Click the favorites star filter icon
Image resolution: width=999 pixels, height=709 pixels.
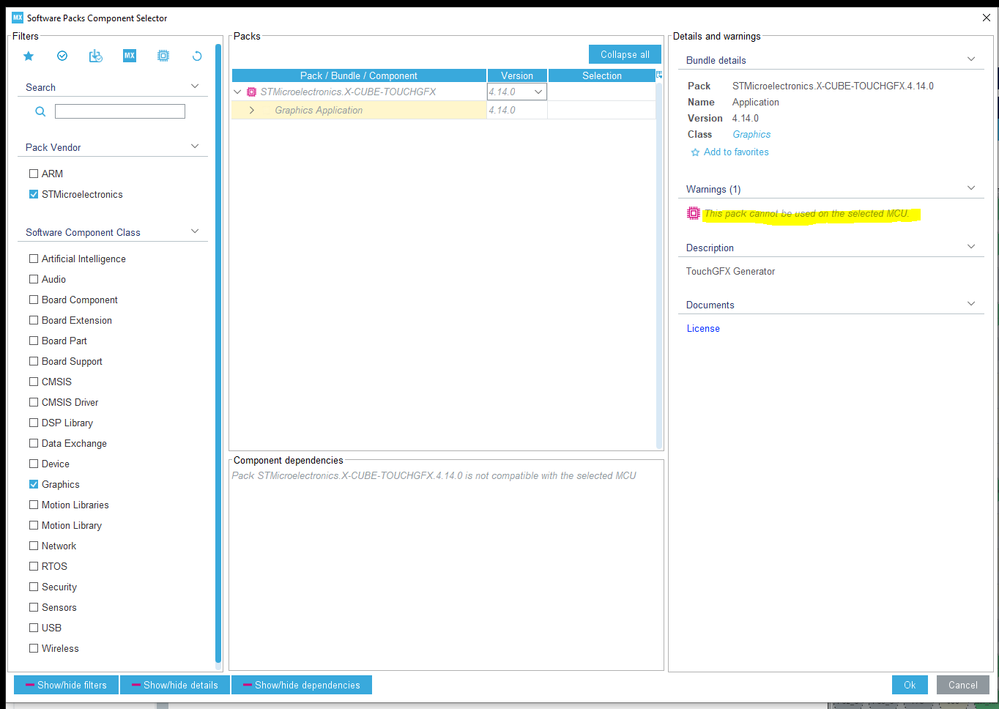28,56
